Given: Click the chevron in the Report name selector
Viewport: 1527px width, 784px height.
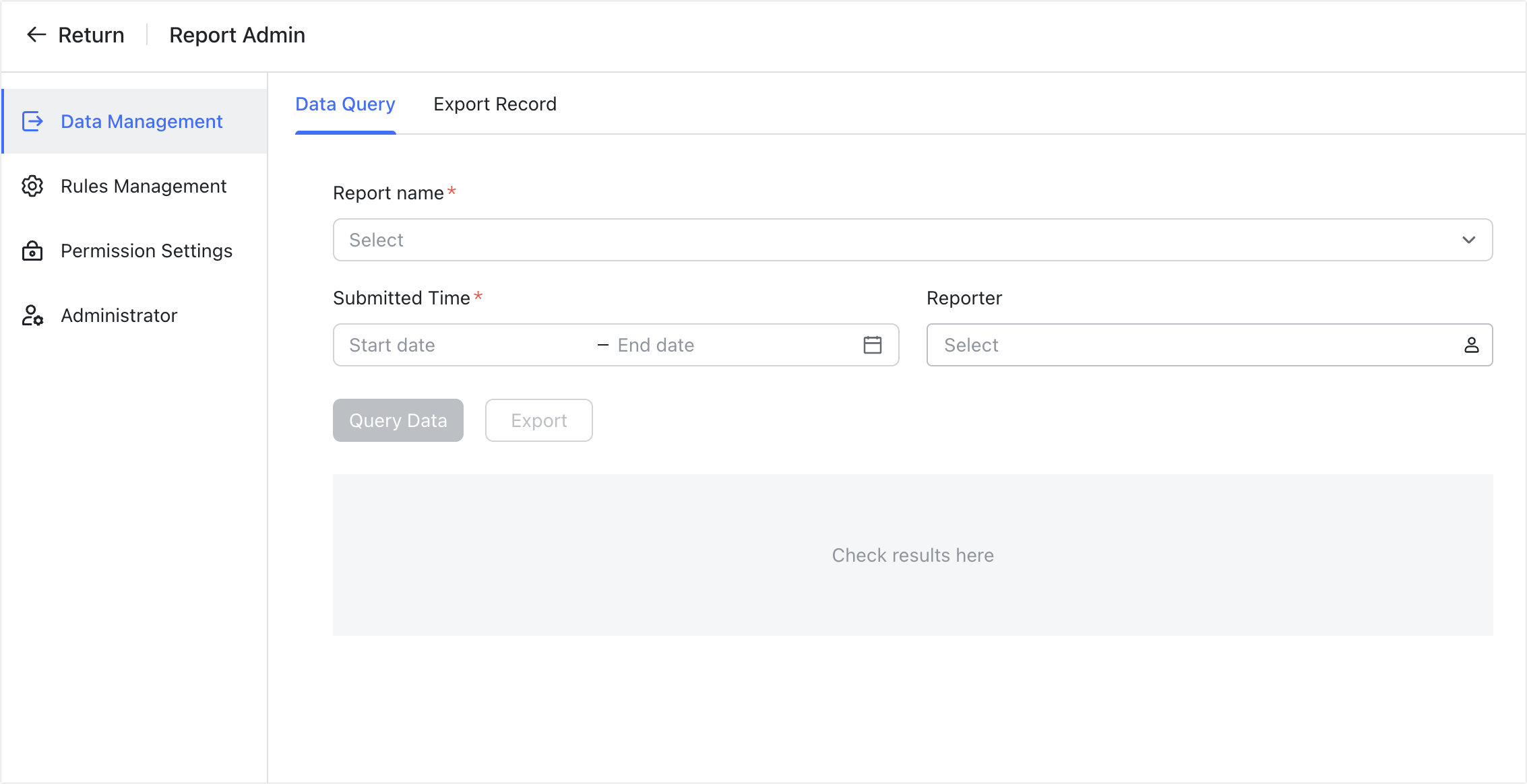Looking at the screenshot, I should coord(1469,240).
